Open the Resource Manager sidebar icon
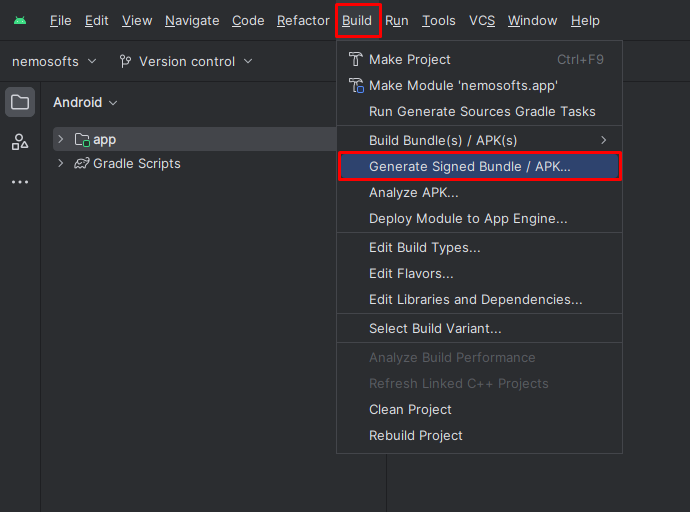The width and height of the screenshot is (690, 512). (20, 142)
